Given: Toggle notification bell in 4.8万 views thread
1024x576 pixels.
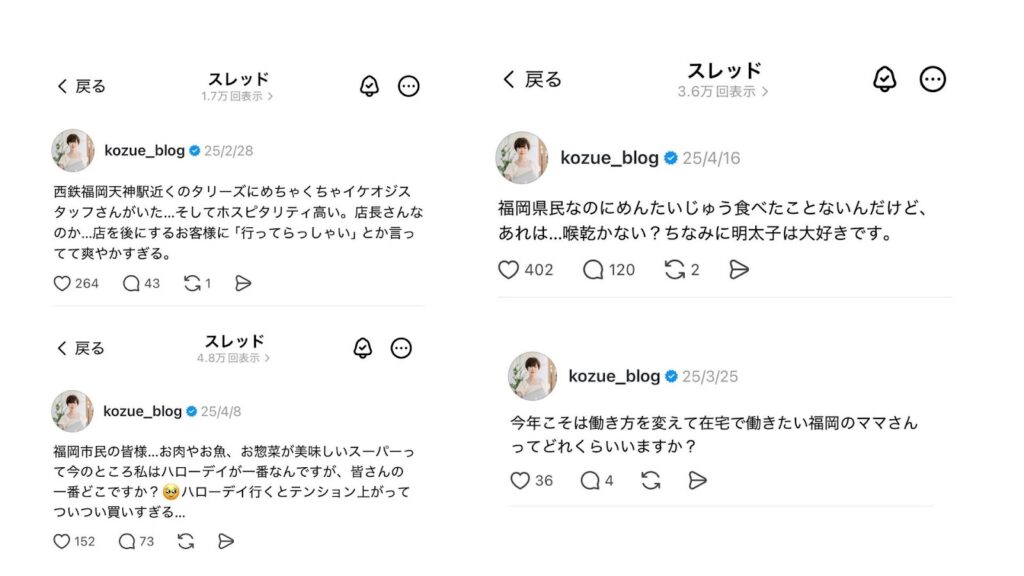Looking at the screenshot, I should (x=362, y=348).
